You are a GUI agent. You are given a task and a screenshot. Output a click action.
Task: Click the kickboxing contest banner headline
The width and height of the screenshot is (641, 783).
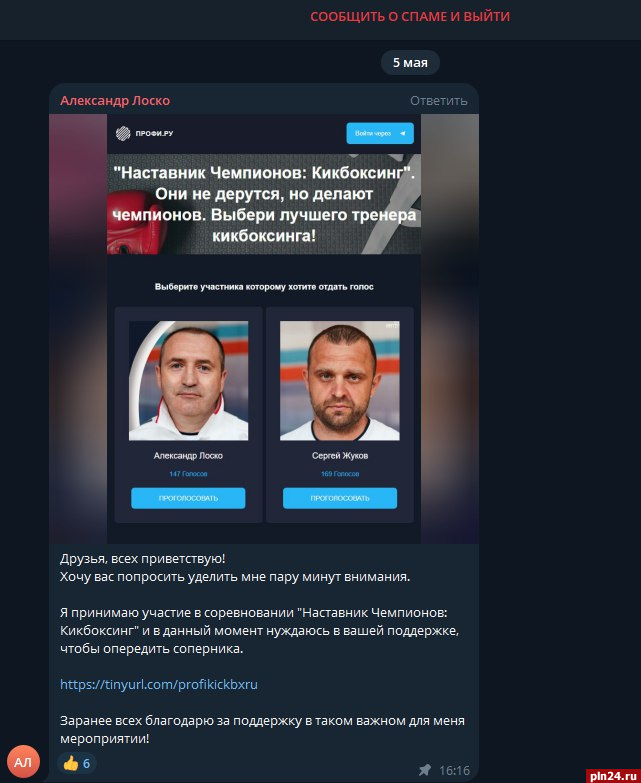click(x=264, y=204)
